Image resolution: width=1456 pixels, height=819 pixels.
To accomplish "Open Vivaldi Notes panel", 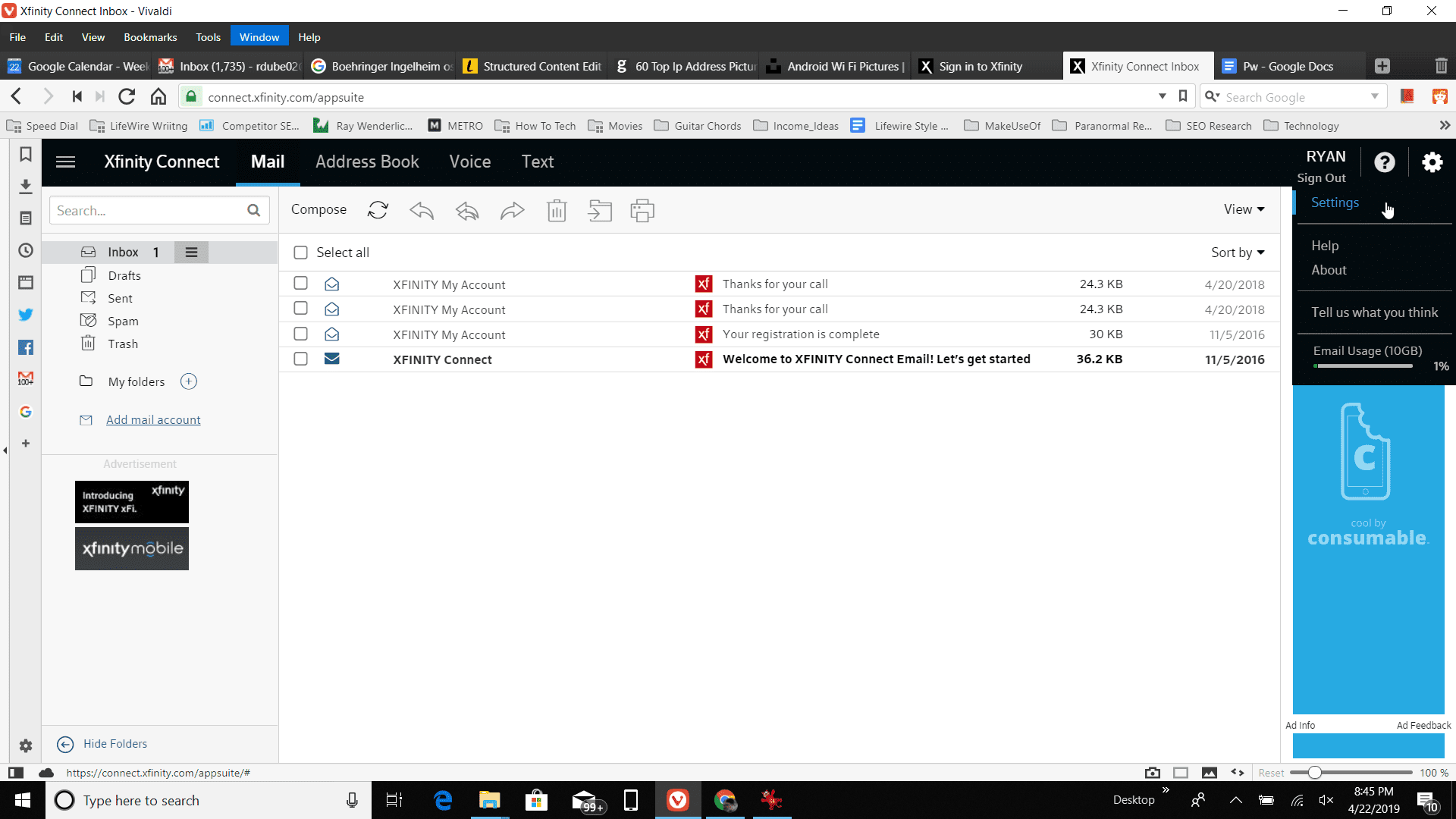I will tap(26, 218).
